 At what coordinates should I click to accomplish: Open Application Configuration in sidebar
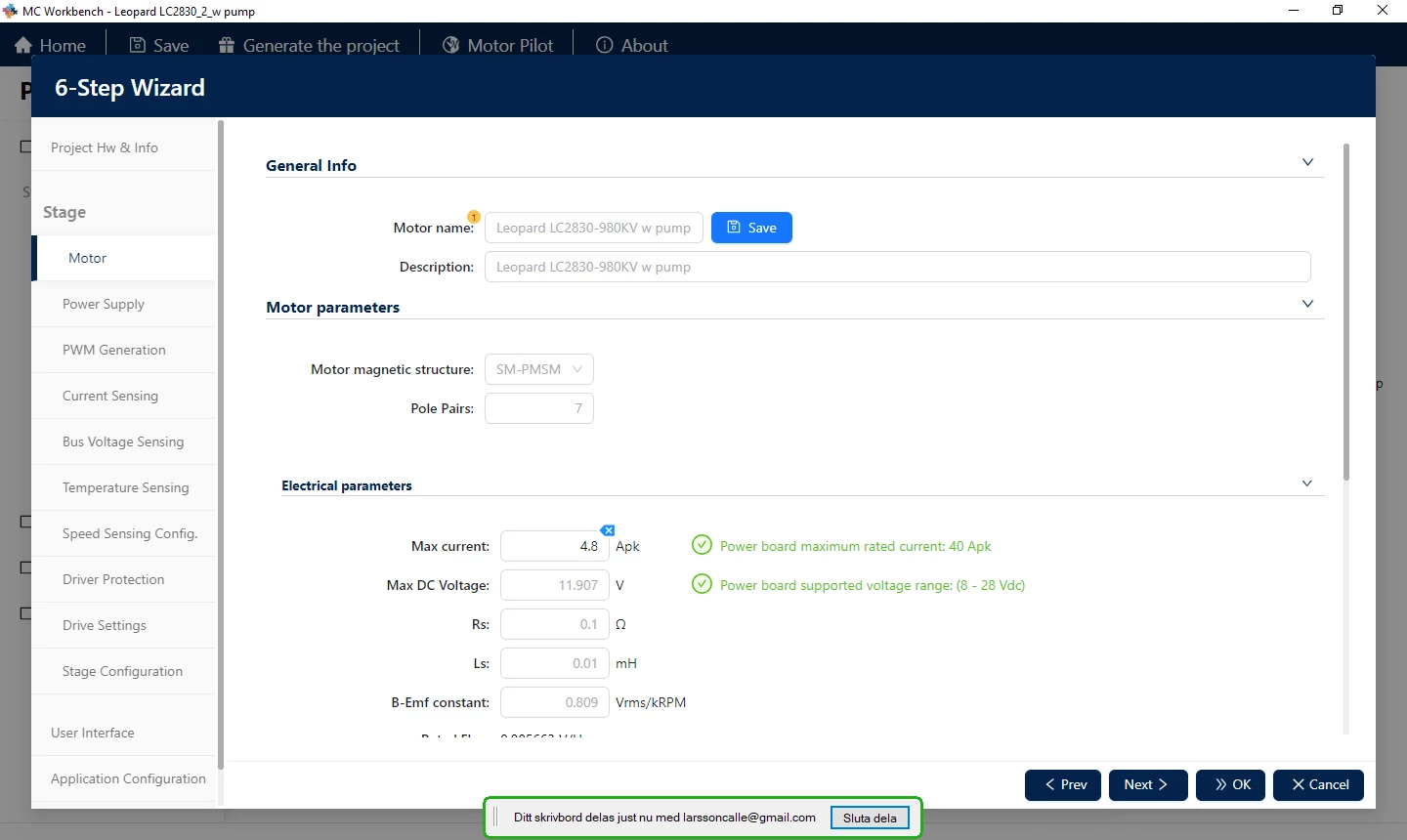tap(123, 778)
